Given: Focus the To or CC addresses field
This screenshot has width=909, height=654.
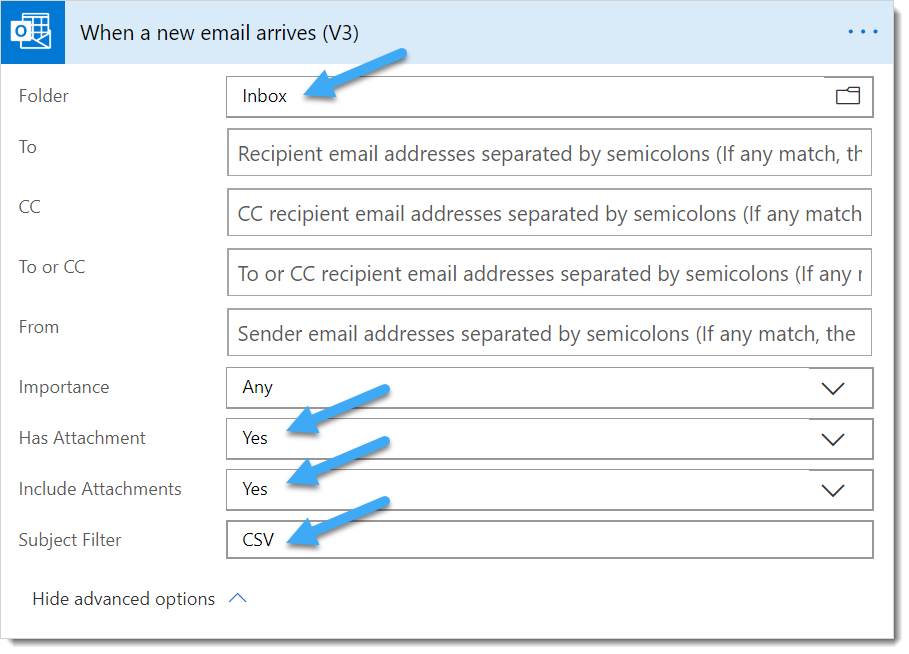Looking at the screenshot, I should [550, 272].
